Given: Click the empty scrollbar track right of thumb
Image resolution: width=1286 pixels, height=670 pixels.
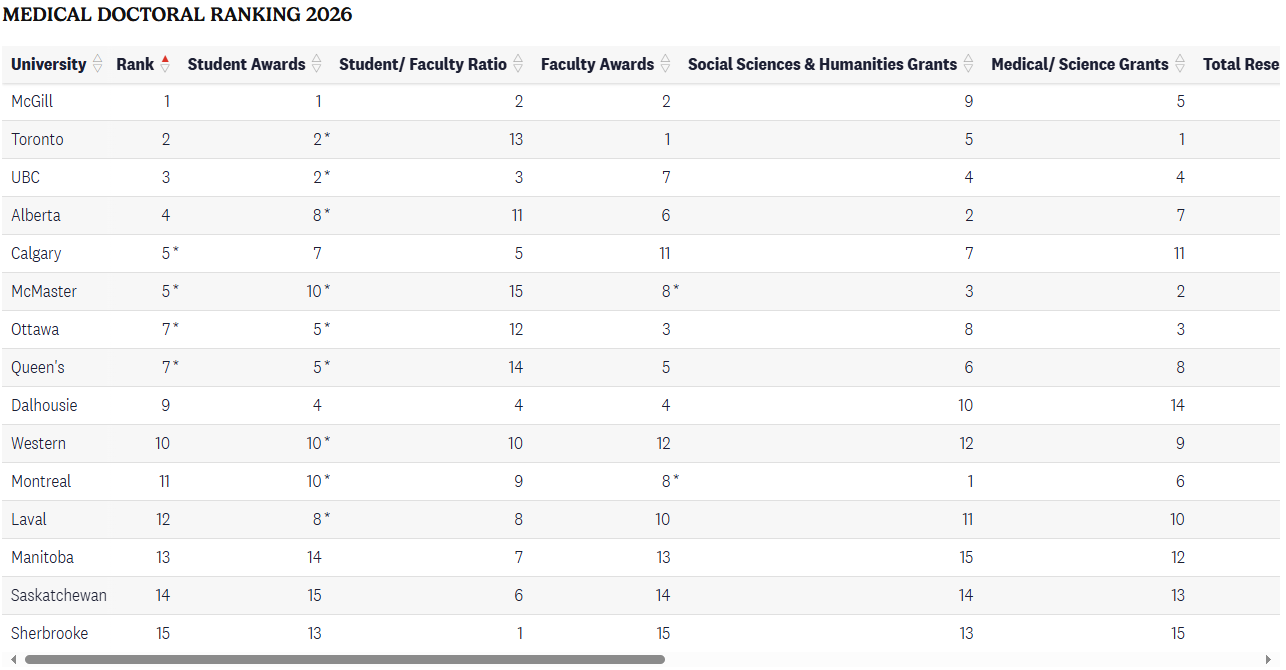Looking at the screenshot, I should coord(960,659).
